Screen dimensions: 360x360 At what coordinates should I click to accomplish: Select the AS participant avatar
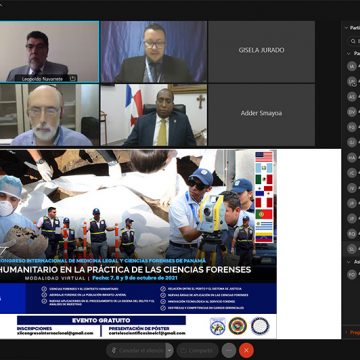(x=352, y=97)
